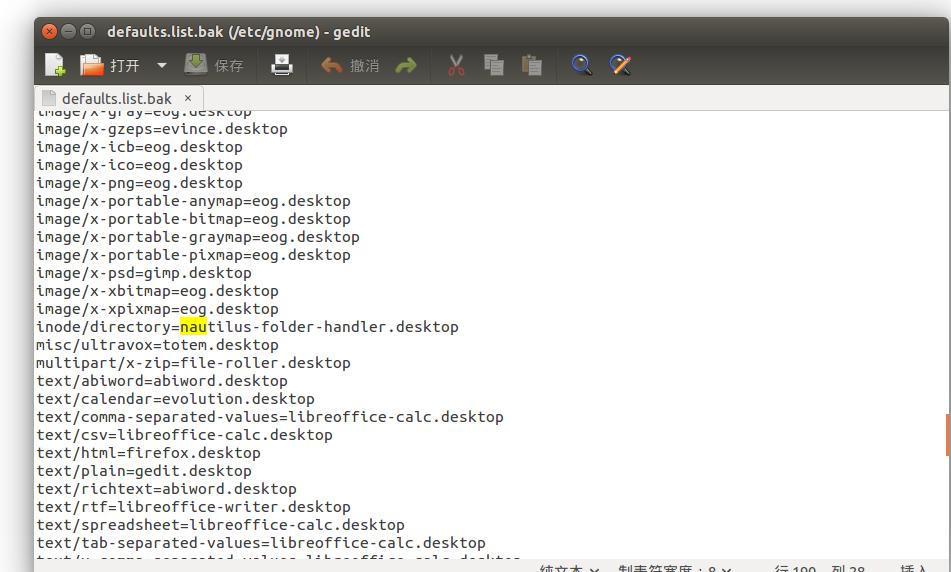Image resolution: width=951 pixels, height=572 pixels.
Task: Create a new document with the toolbar icon
Action: [55, 65]
